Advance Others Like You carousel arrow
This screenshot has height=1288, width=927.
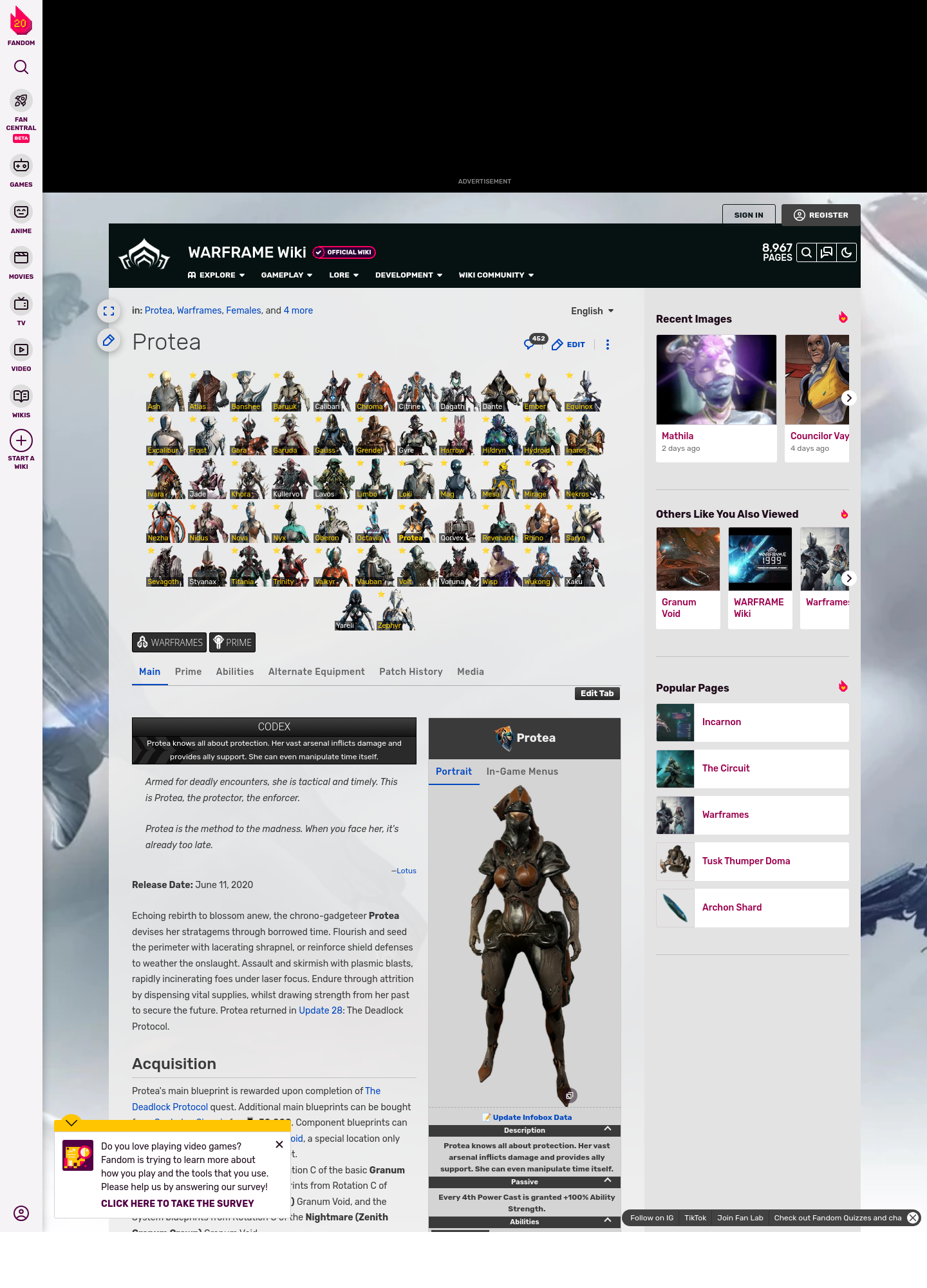(x=849, y=578)
